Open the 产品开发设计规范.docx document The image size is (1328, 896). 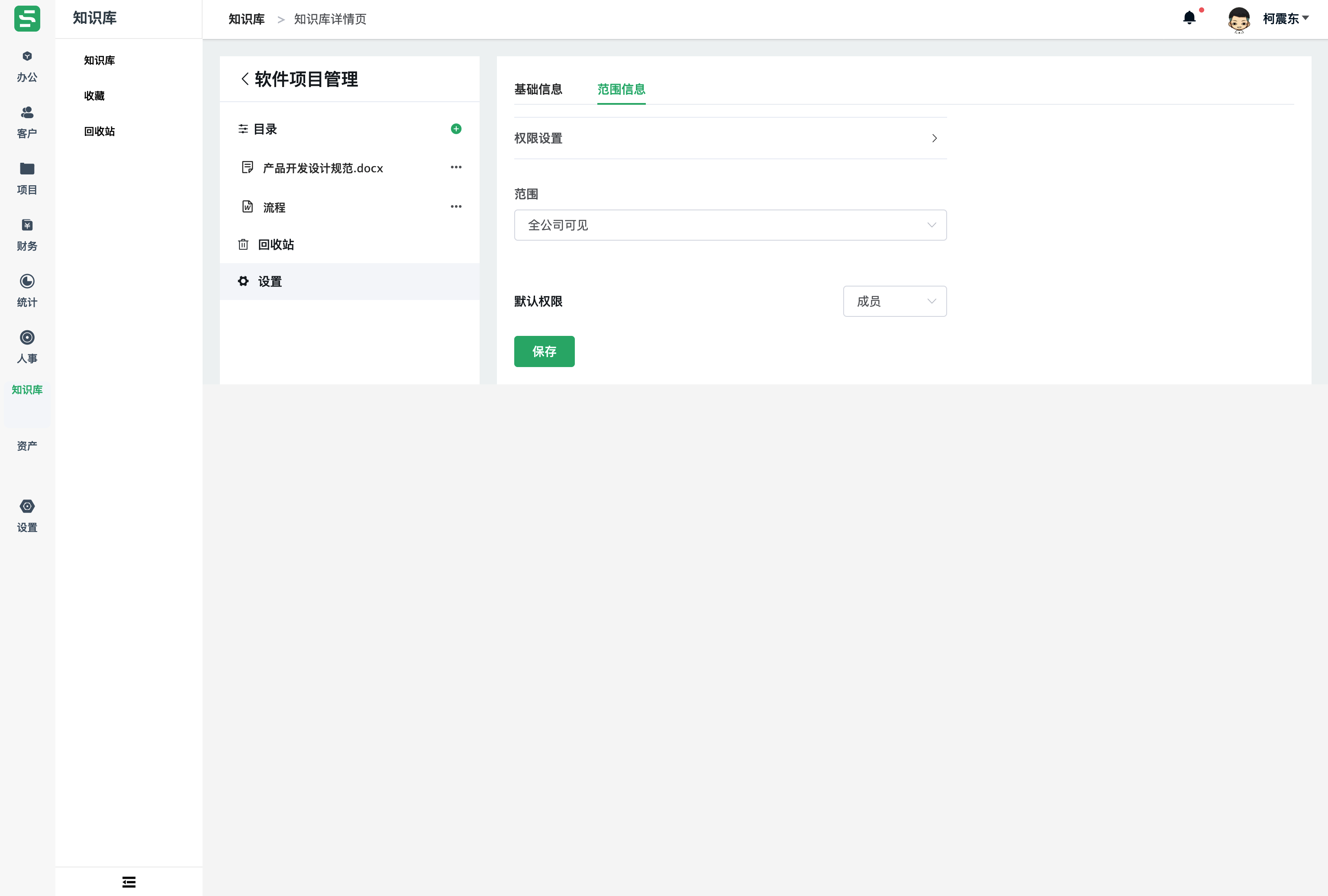coord(323,168)
